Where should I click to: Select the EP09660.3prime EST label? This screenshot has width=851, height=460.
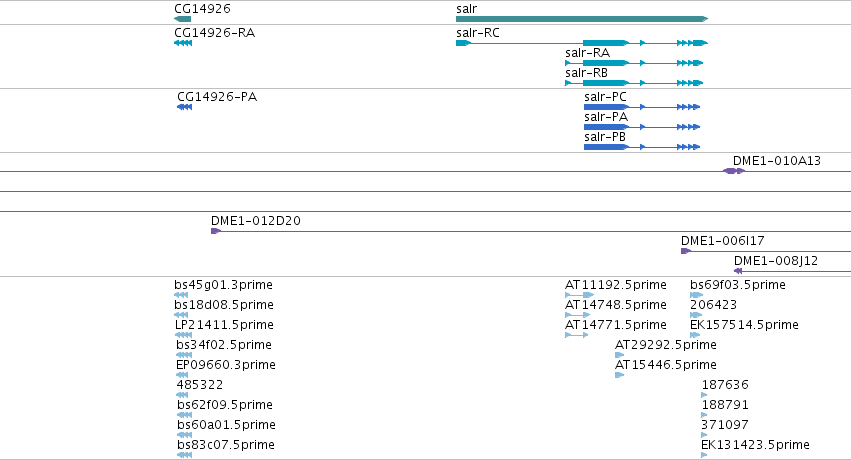[226, 365]
